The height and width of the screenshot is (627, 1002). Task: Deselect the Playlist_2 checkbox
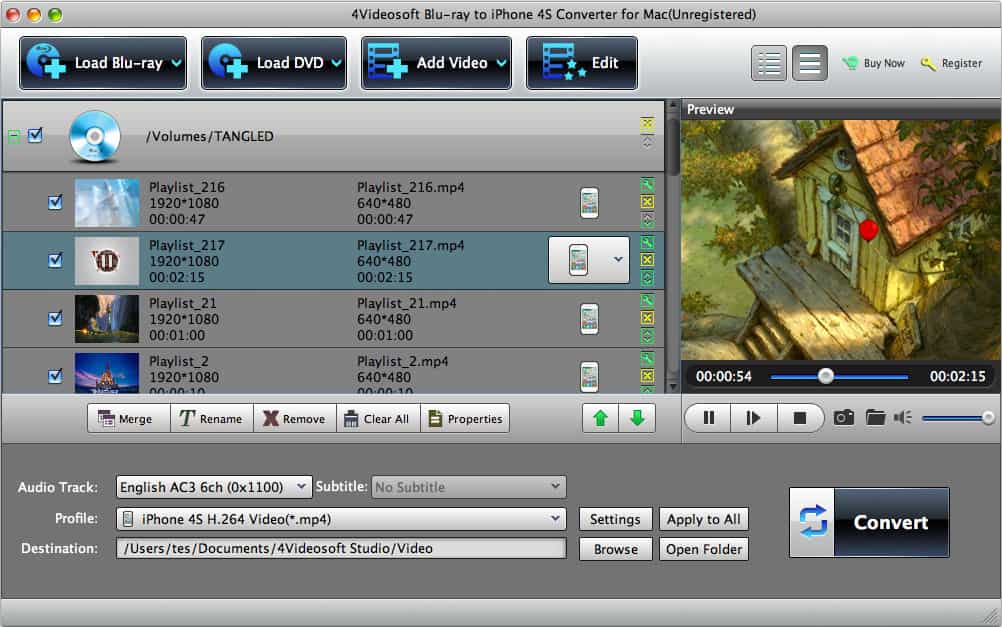[55, 376]
